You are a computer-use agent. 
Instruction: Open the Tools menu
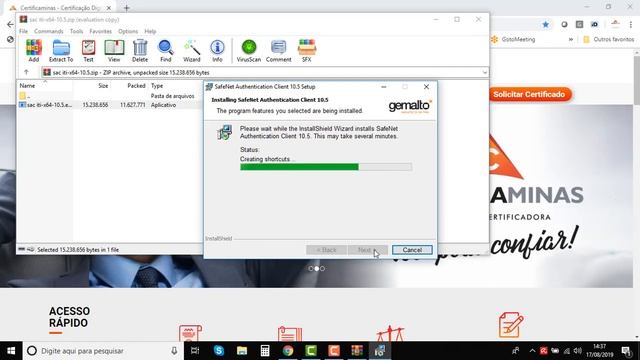tap(76, 31)
